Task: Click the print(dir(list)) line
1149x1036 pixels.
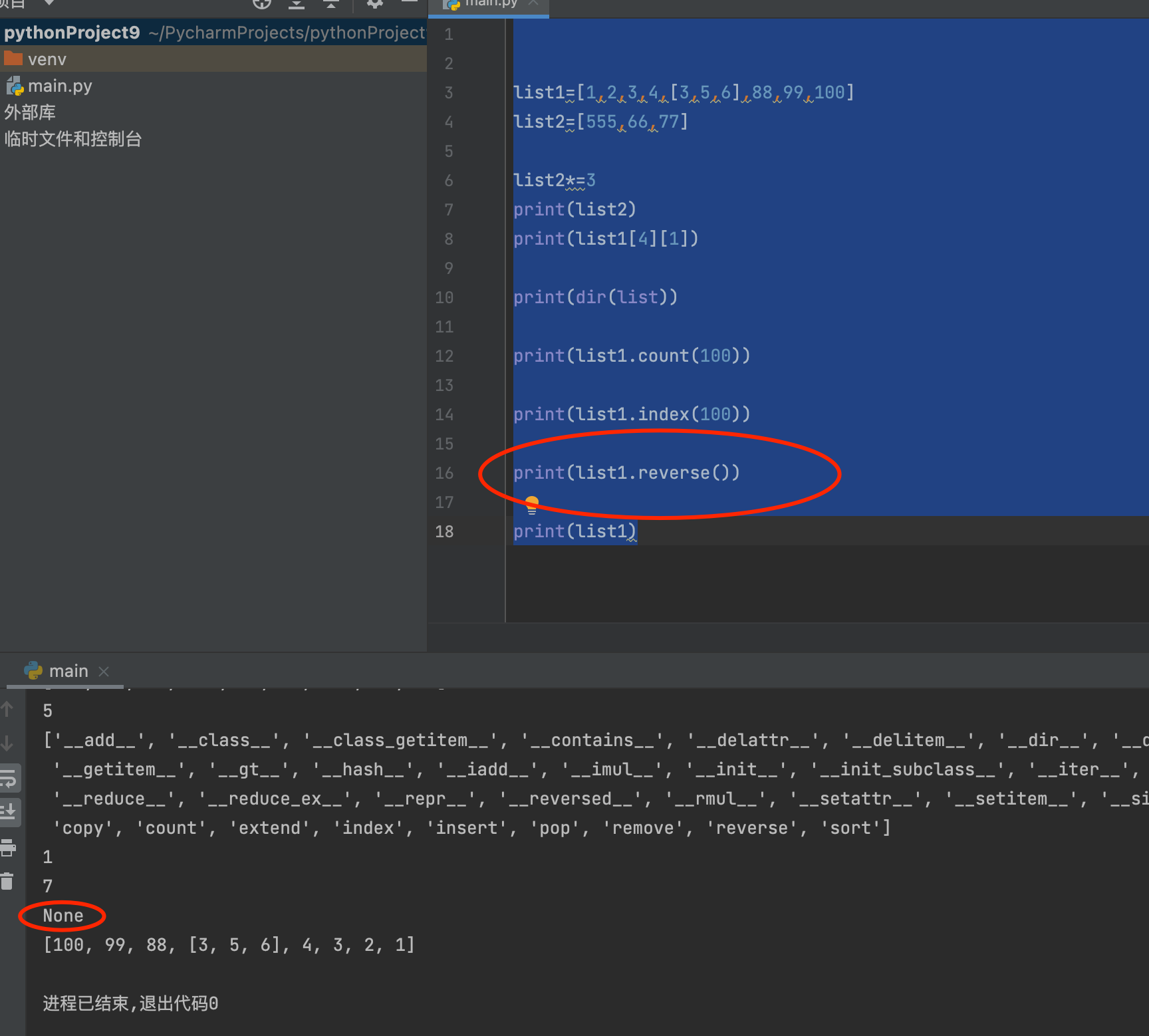Action: point(595,297)
